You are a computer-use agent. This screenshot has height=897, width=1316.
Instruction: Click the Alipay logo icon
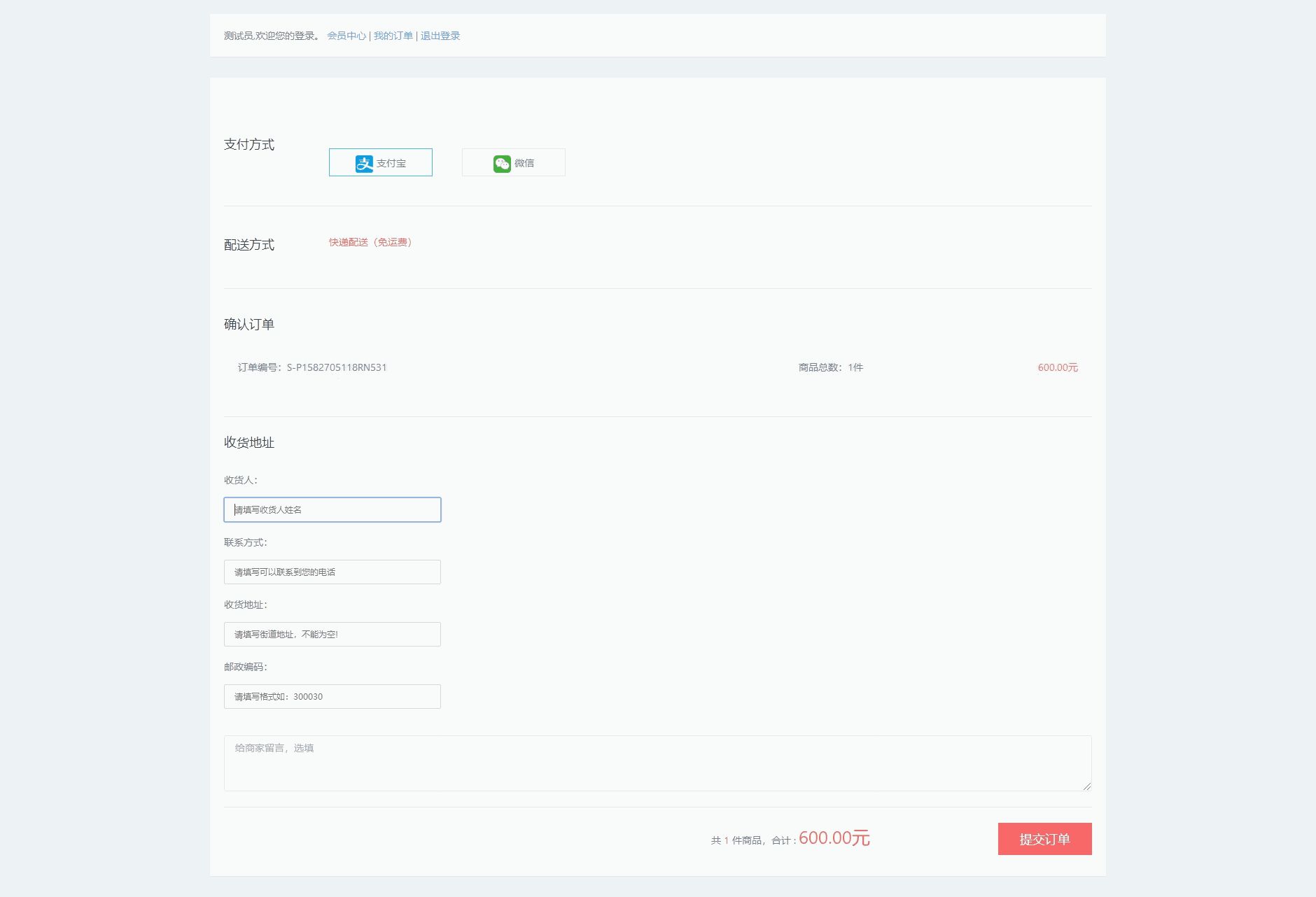(x=364, y=163)
